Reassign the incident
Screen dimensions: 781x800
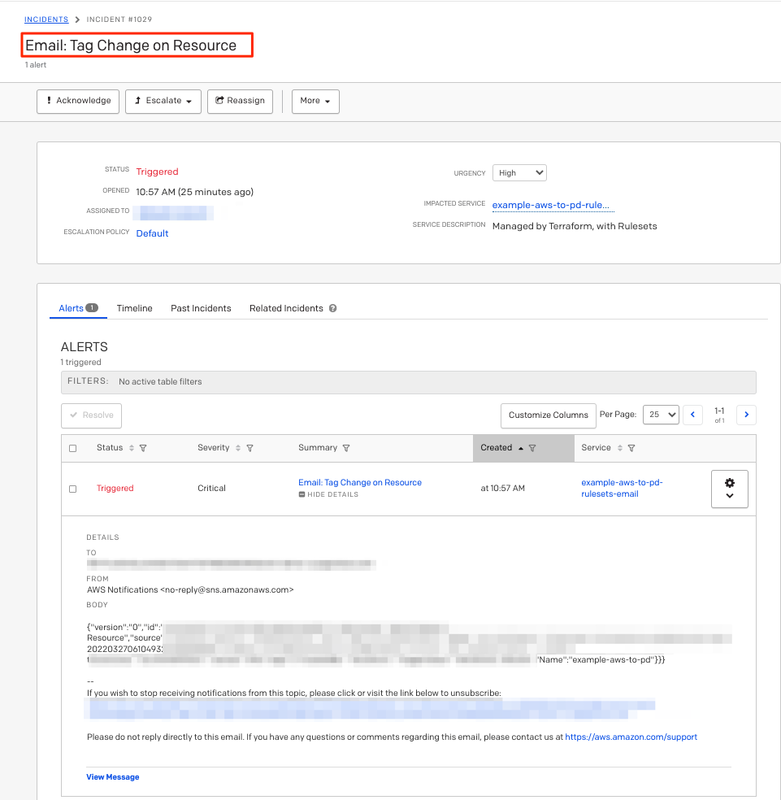click(240, 101)
